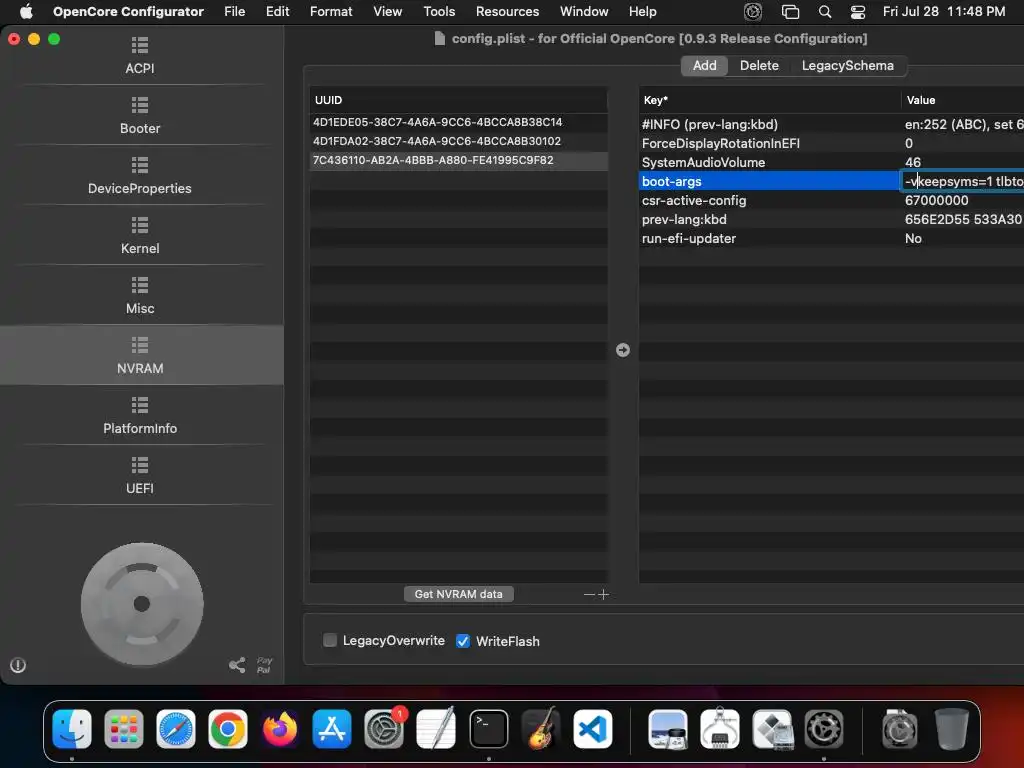Select UUID 7C436110-AB2A-4BBB-A880-FE41995C9F82
The image size is (1024, 768).
pos(458,160)
